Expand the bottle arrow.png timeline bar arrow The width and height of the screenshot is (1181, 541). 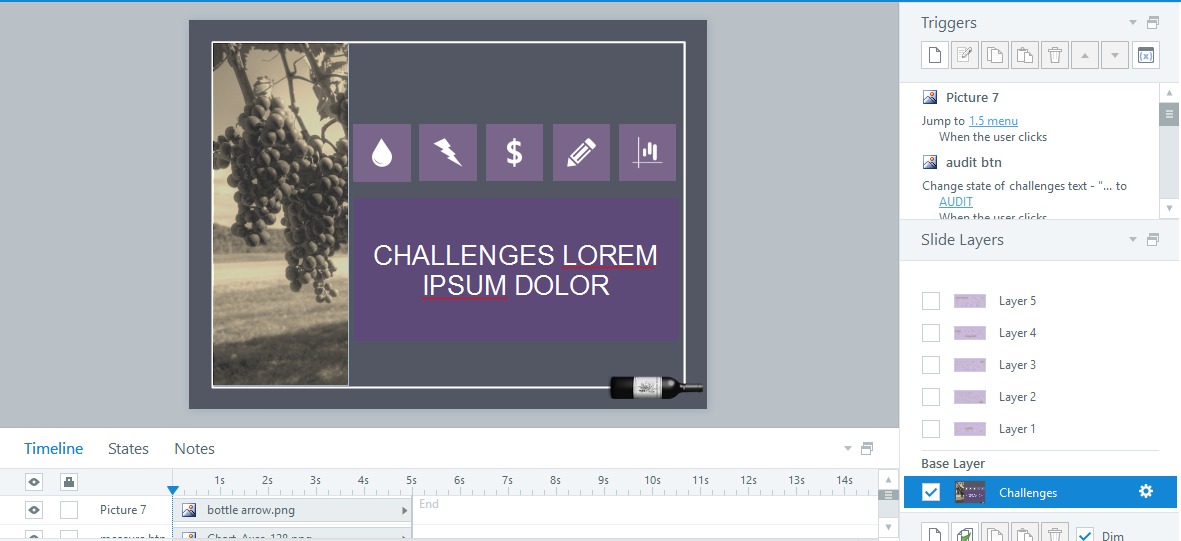pyautogui.click(x=405, y=511)
